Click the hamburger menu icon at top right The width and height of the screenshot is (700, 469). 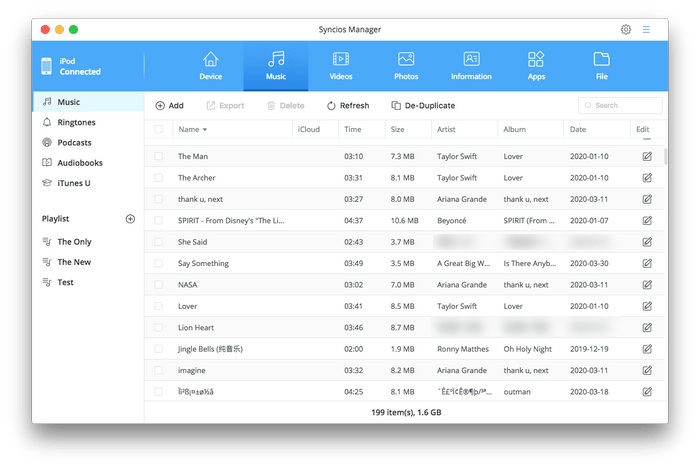tap(646, 30)
